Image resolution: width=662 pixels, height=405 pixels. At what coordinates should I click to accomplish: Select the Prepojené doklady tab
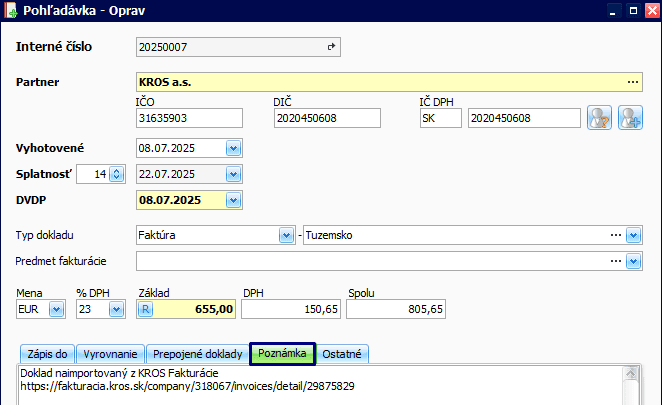197,354
